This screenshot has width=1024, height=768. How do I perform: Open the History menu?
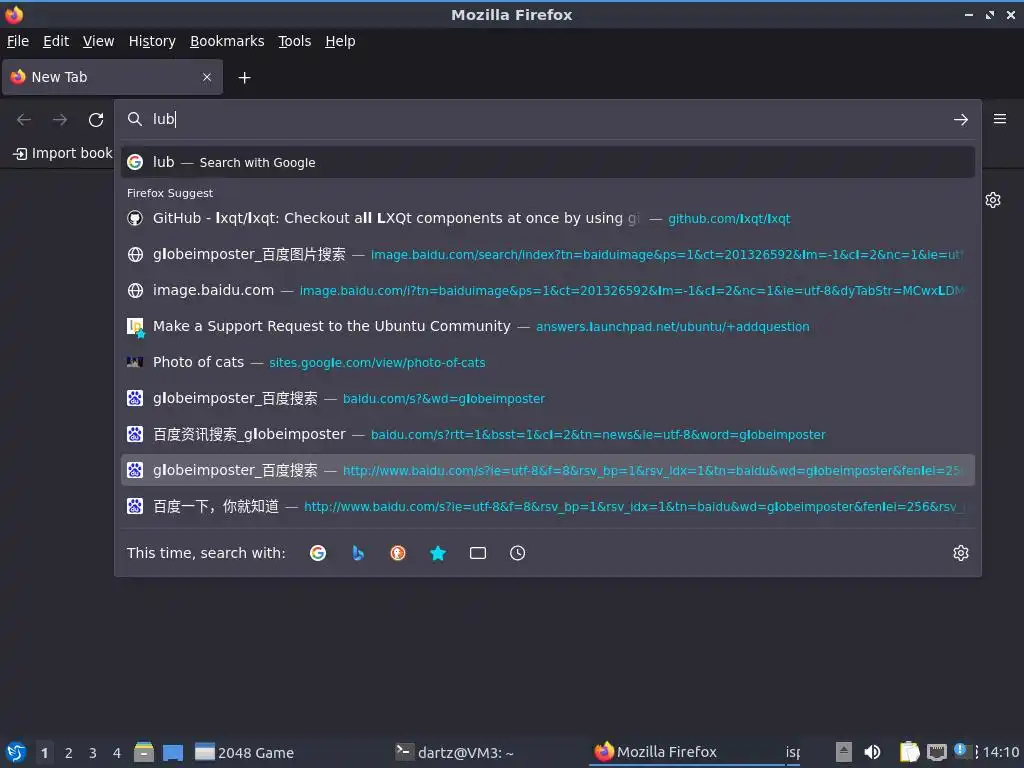click(152, 41)
